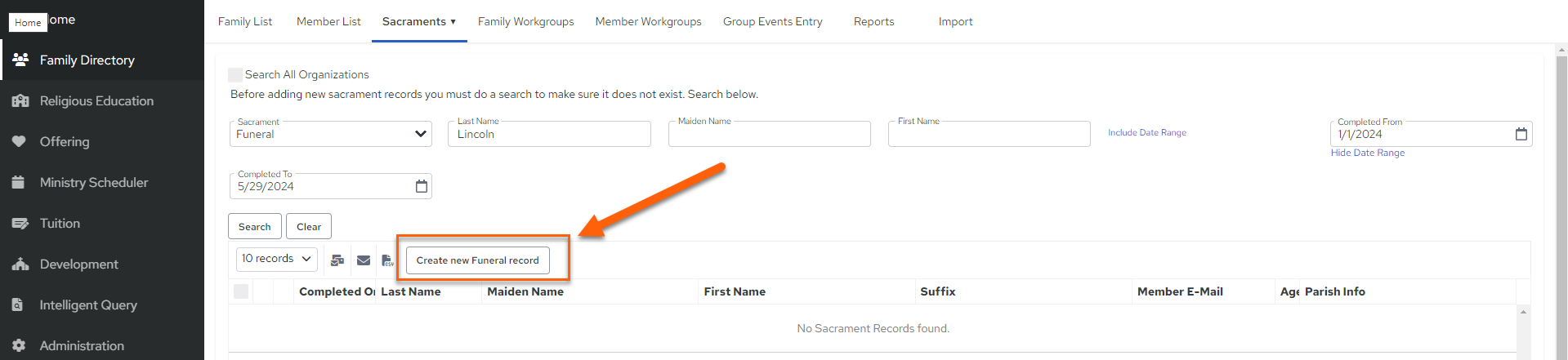Tick the select-all checkbox in table header
This screenshot has height=360, width=1568.
point(241,291)
